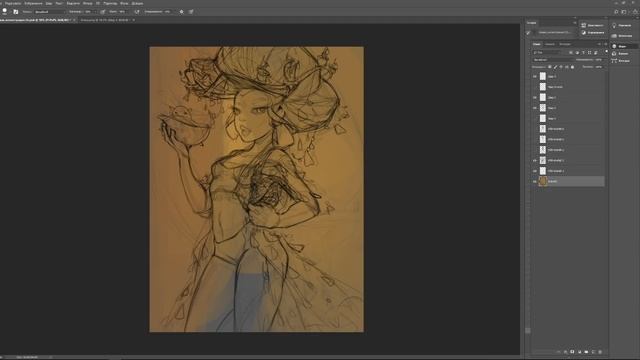Open the Libraries panel icon
Screen dimensions: 640x360
point(614,36)
